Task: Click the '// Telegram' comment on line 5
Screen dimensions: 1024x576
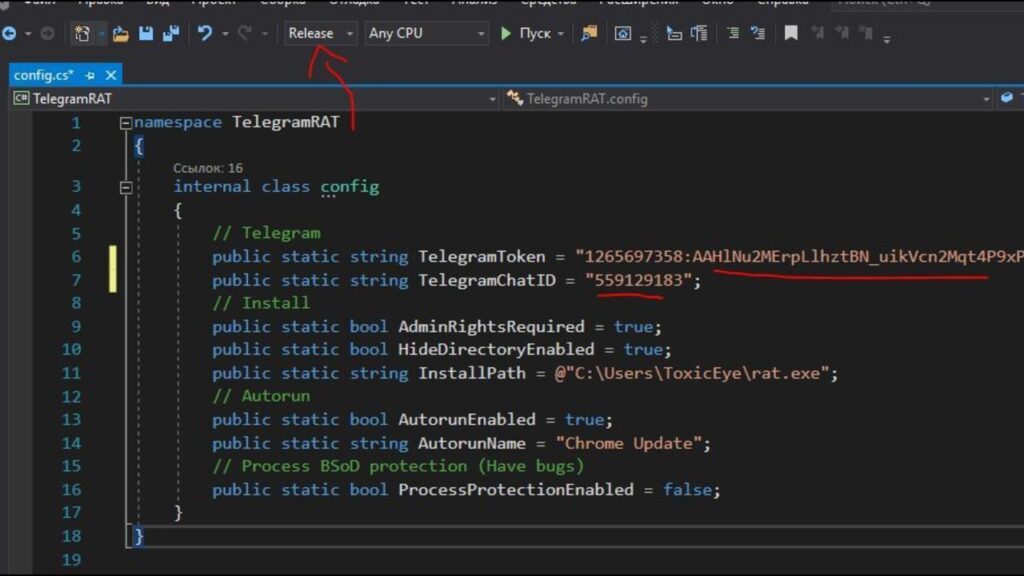Action: coord(266,233)
